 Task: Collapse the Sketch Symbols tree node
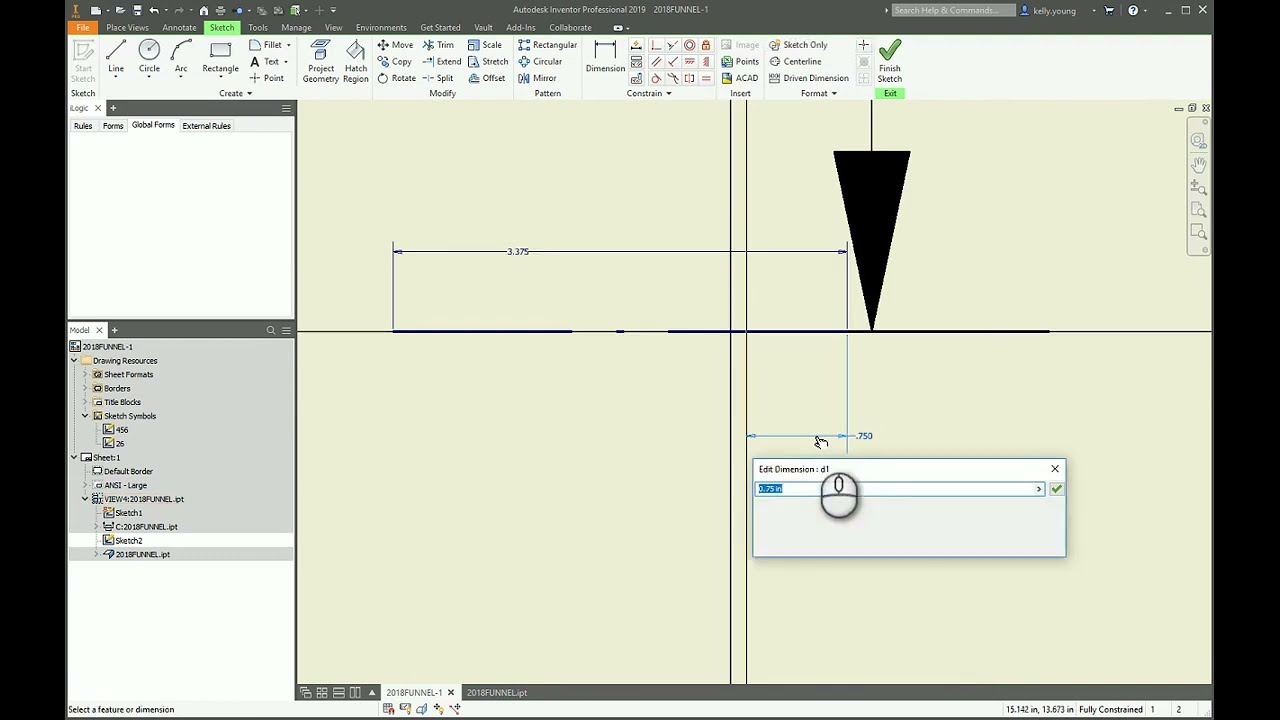coord(86,416)
